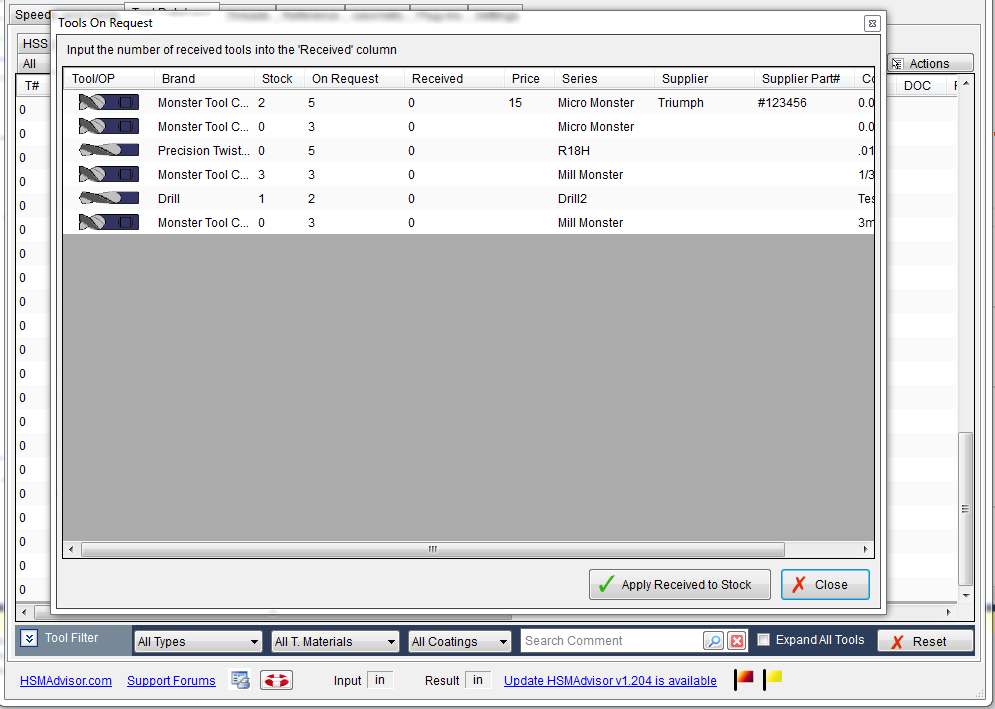This screenshot has width=995, height=709.
Task: Open the All T. Materials dropdown
Action: 335,642
